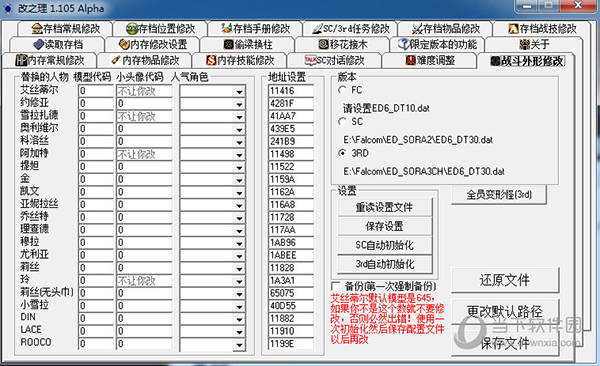The height and width of the screenshot is (366, 600).
Task: Click the 读取存档 tab icon
Action: click(x=39, y=44)
